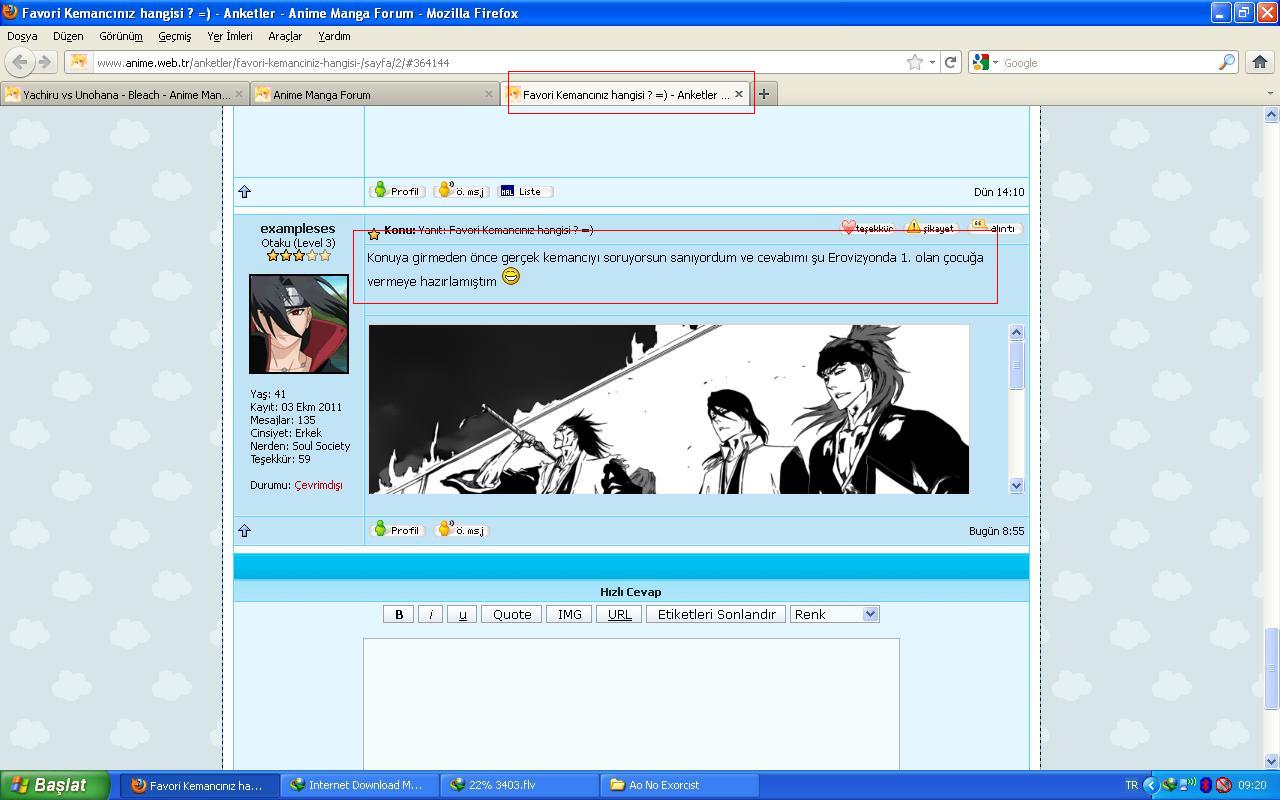Click the Bold B formatting button
1280x800 pixels.
(399, 614)
